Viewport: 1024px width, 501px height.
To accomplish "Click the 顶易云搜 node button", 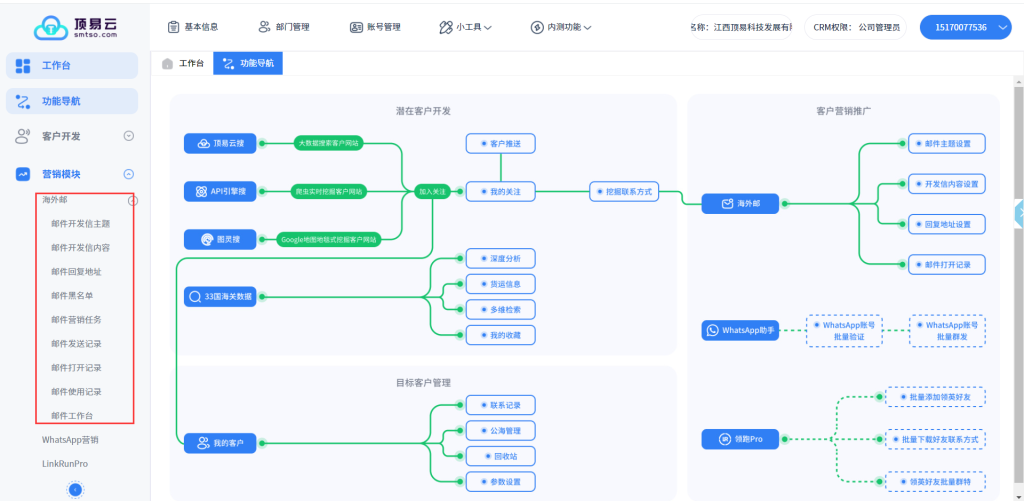I will (x=221, y=143).
